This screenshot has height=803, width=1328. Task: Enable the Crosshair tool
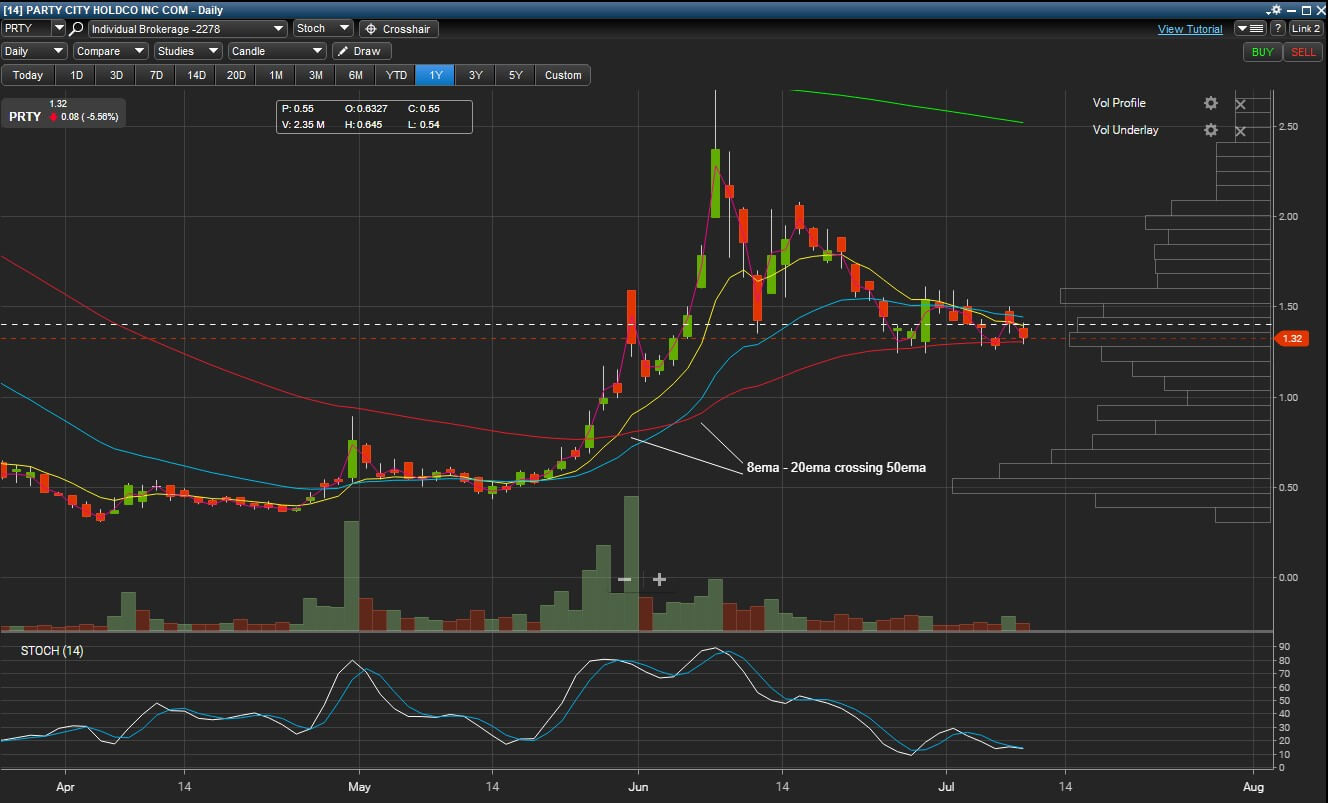click(398, 29)
